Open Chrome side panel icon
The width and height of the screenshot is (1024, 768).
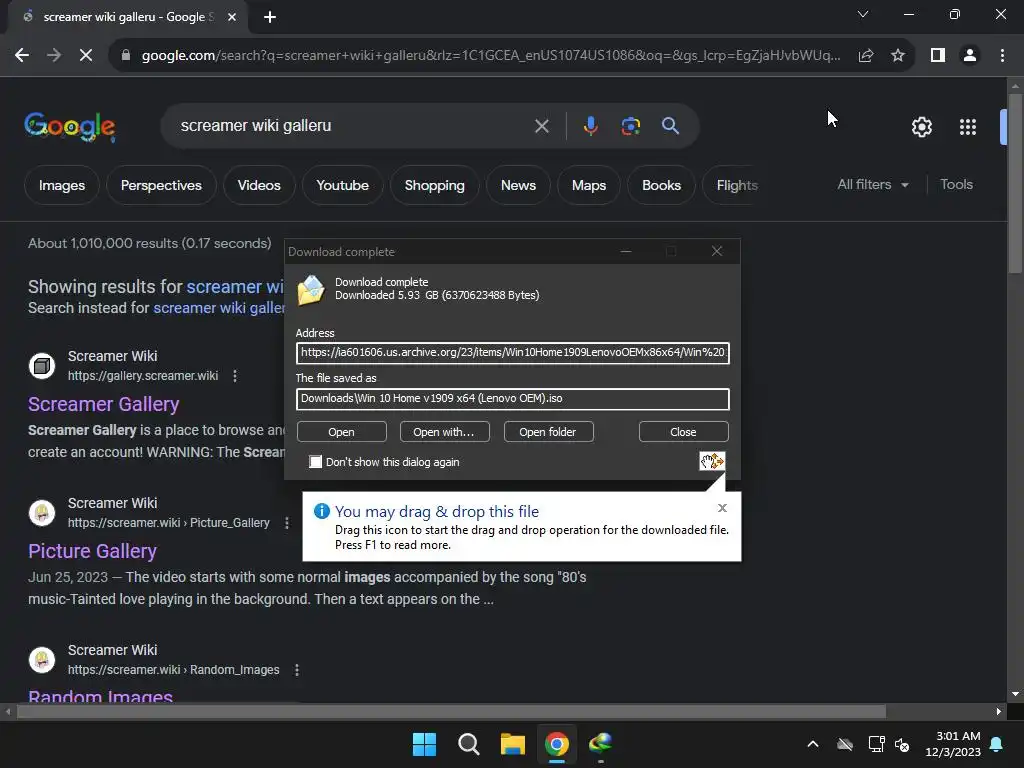pyautogui.click(x=938, y=56)
